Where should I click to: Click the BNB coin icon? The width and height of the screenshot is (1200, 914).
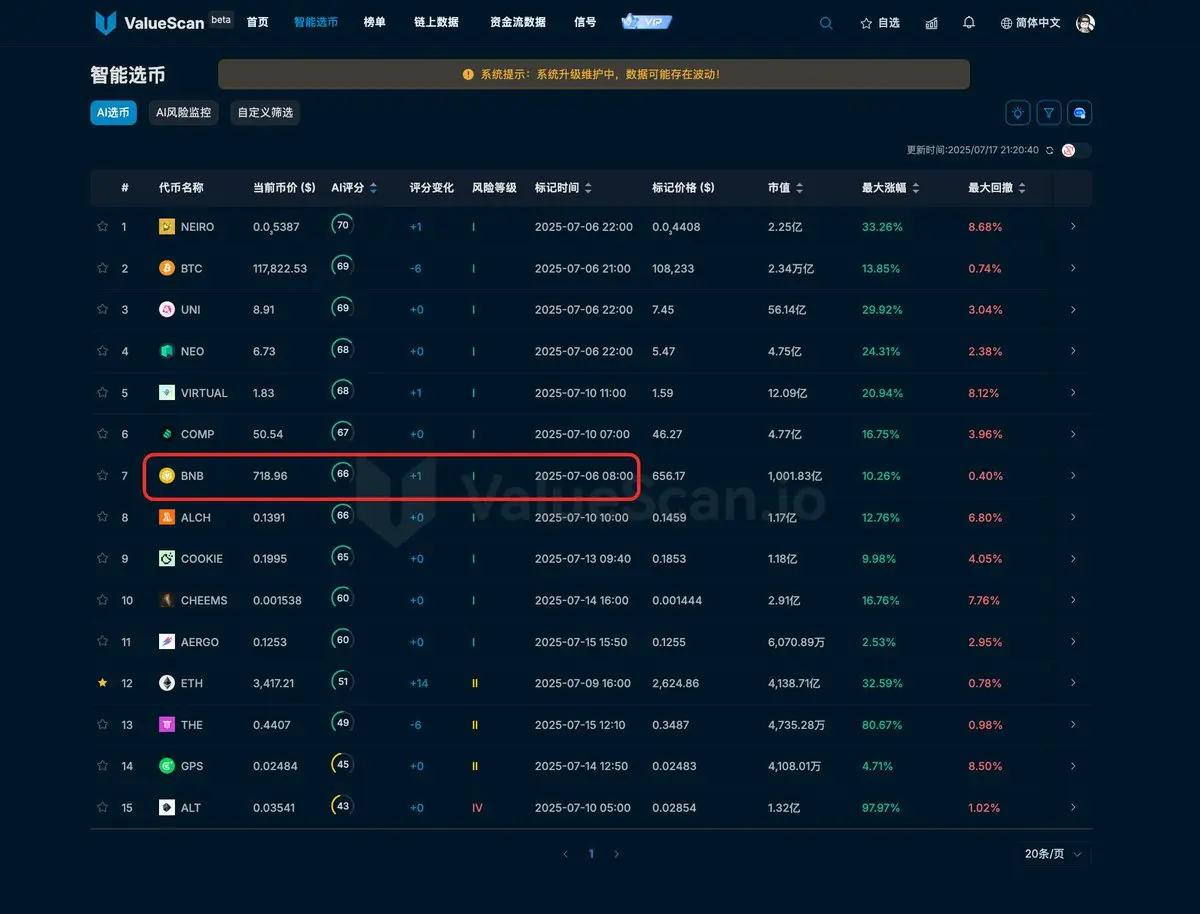point(167,476)
